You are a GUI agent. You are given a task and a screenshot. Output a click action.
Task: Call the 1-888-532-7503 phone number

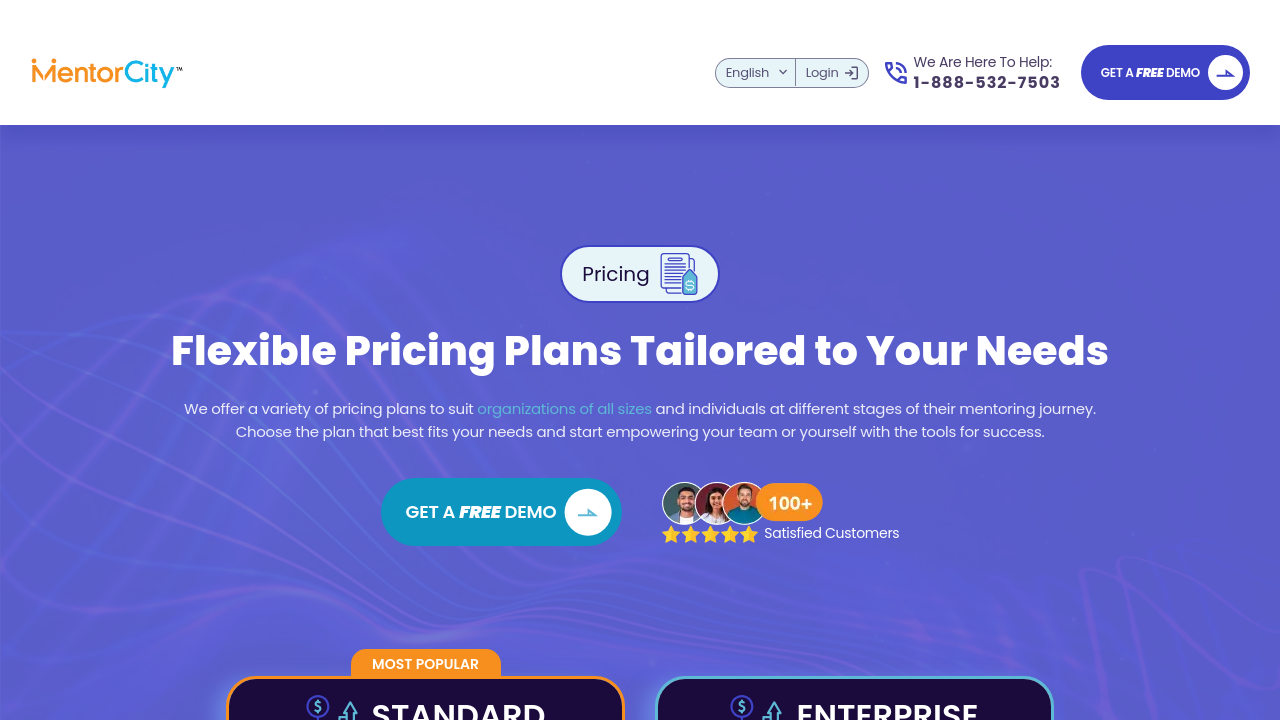click(986, 83)
